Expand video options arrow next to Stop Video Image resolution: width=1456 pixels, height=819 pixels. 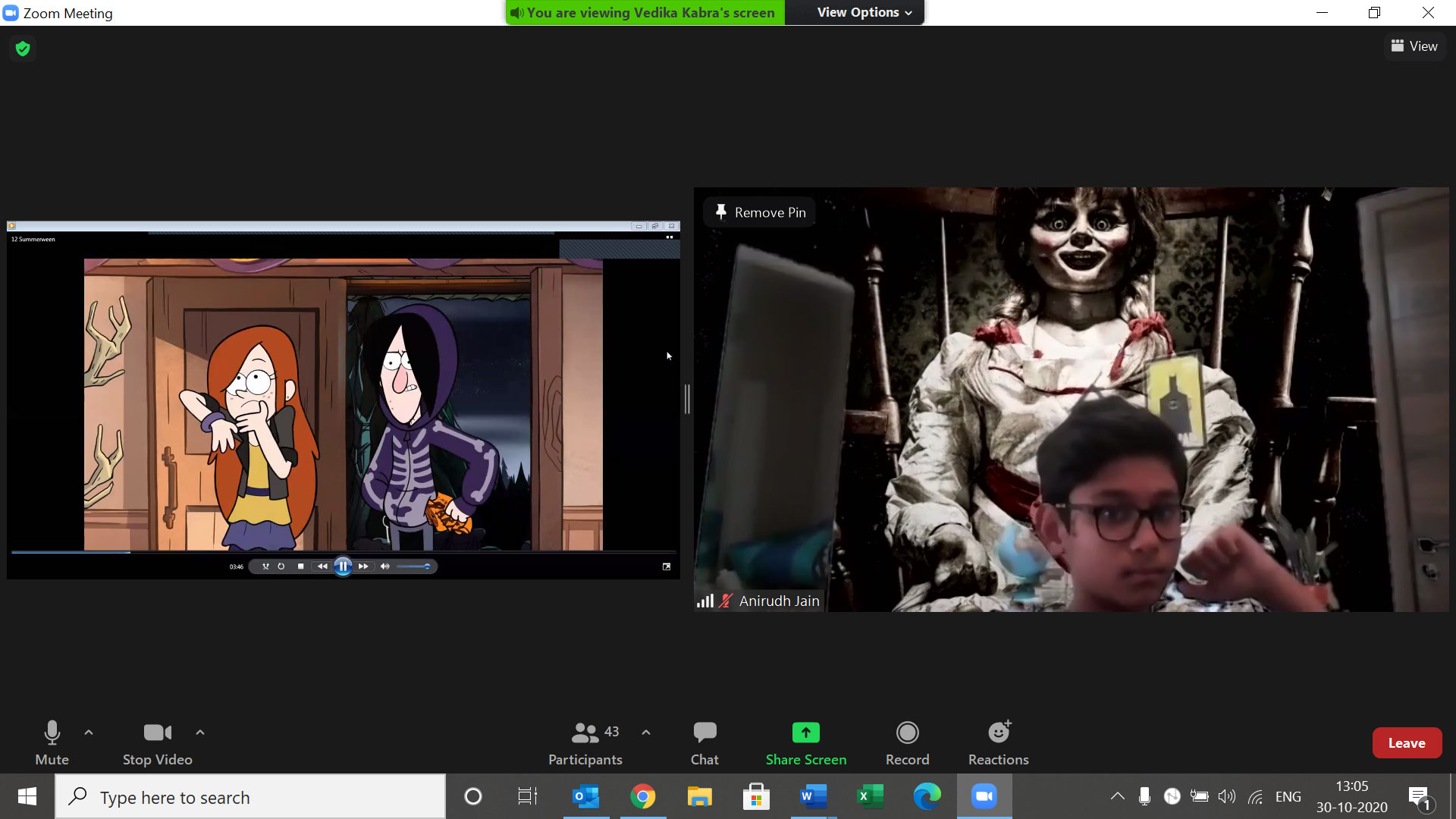200,733
